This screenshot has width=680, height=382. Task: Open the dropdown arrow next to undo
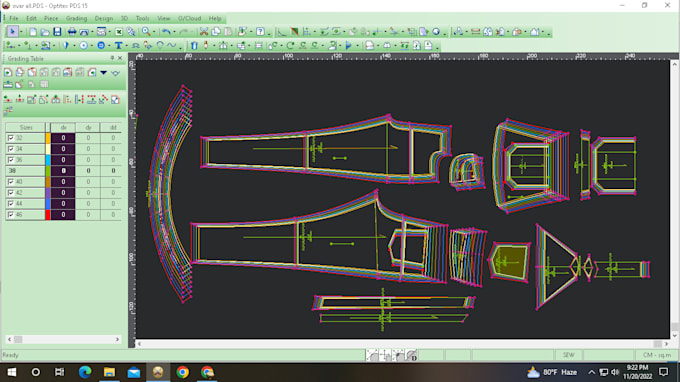pyautogui.click(x=174, y=32)
